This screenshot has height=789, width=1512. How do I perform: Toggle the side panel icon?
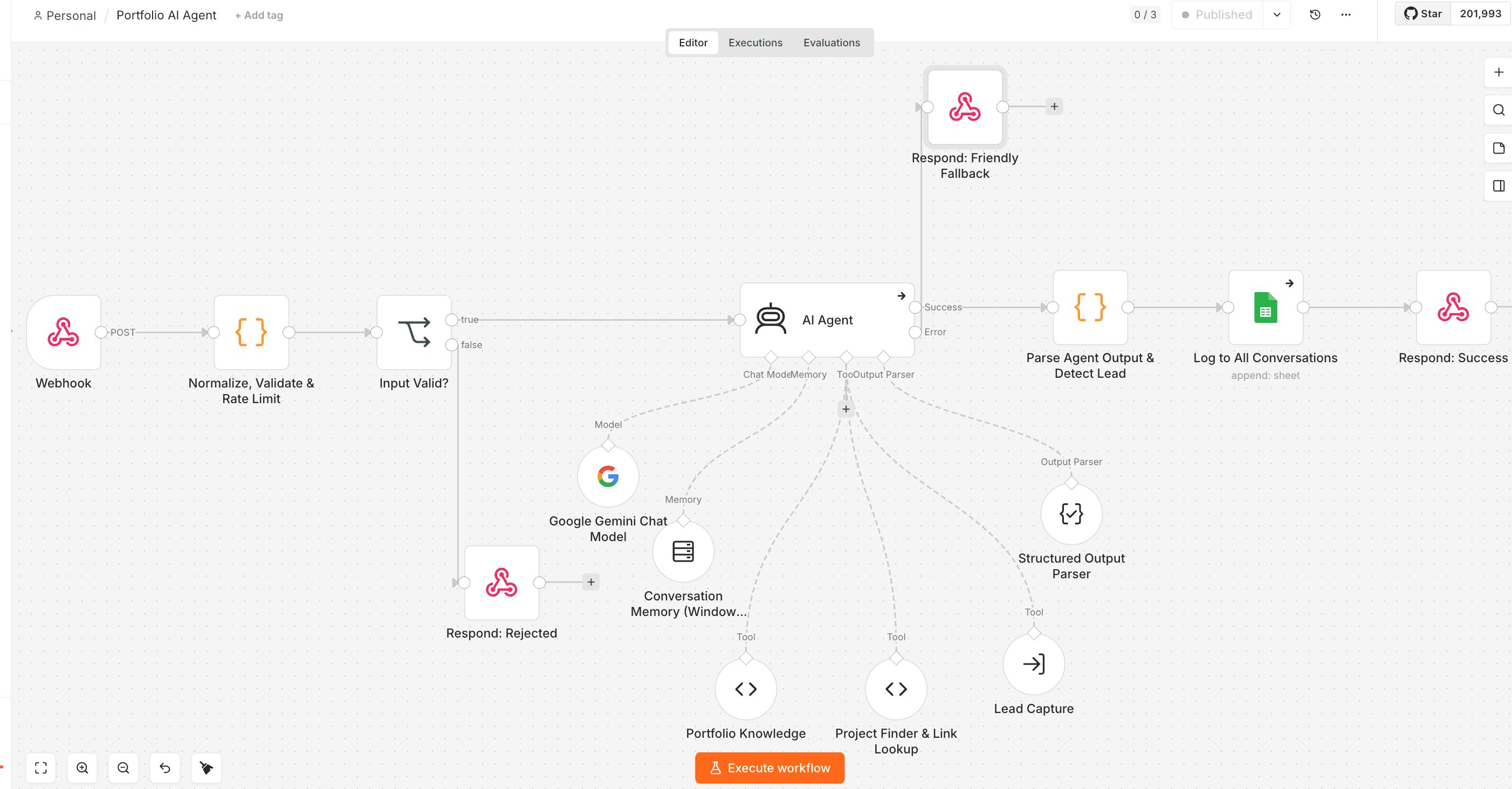coord(1499,186)
